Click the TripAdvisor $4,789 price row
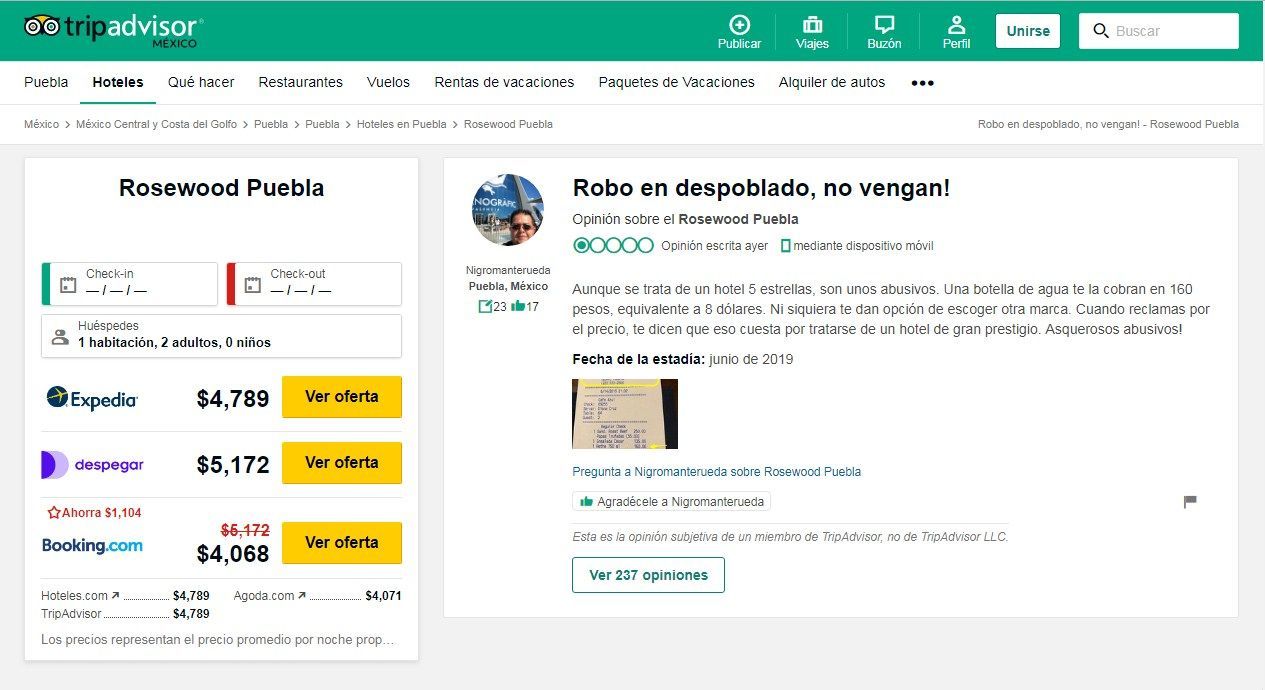Viewport: 1265px width, 690px height. (x=125, y=614)
